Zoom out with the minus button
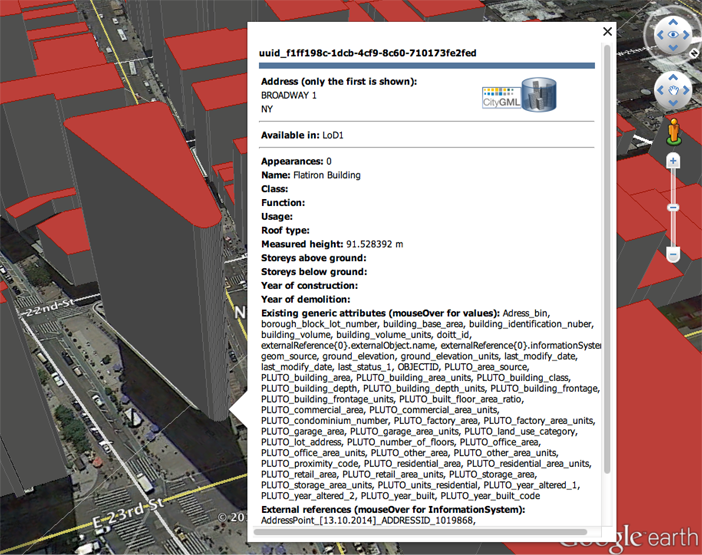Viewport: 702px width, 555px height. coord(673,255)
